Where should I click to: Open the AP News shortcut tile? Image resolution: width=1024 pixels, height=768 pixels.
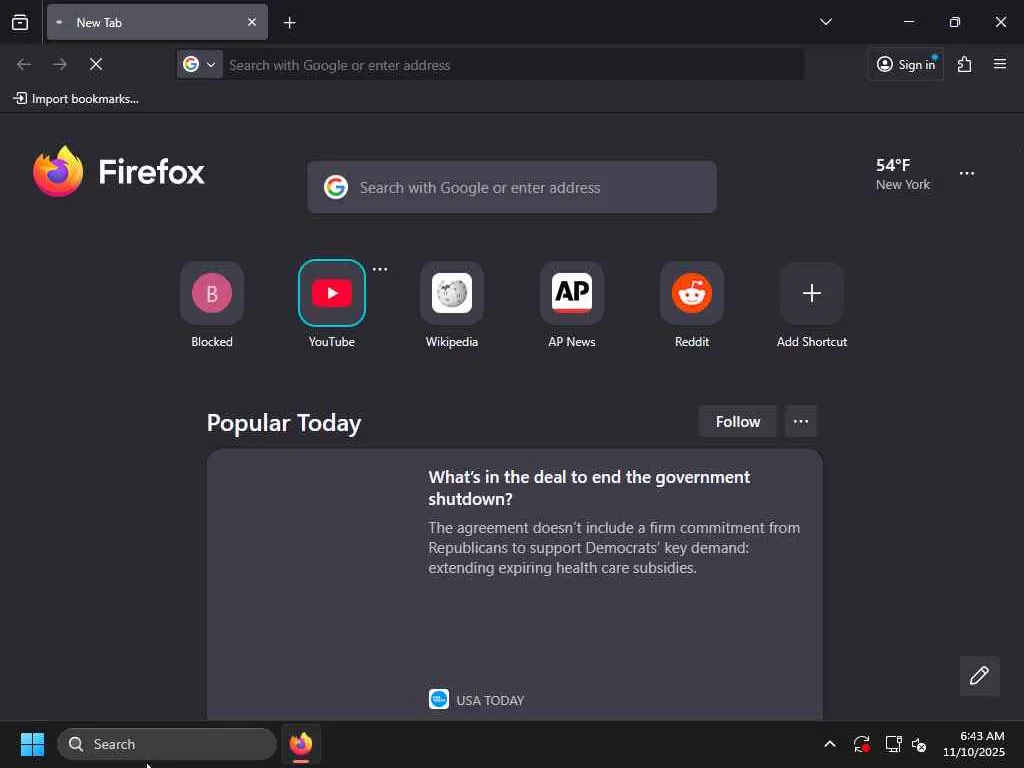(x=572, y=293)
